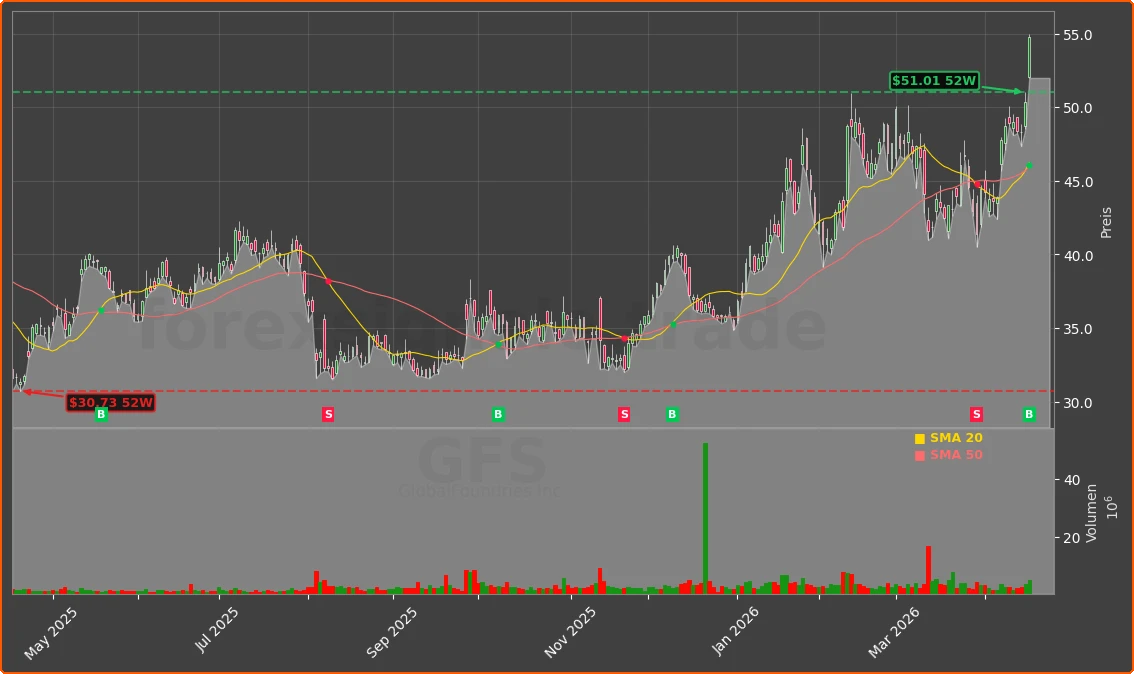Image resolution: width=1134 pixels, height=674 pixels.
Task: Select the red S marker near March 2026
Action: tap(976, 414)
